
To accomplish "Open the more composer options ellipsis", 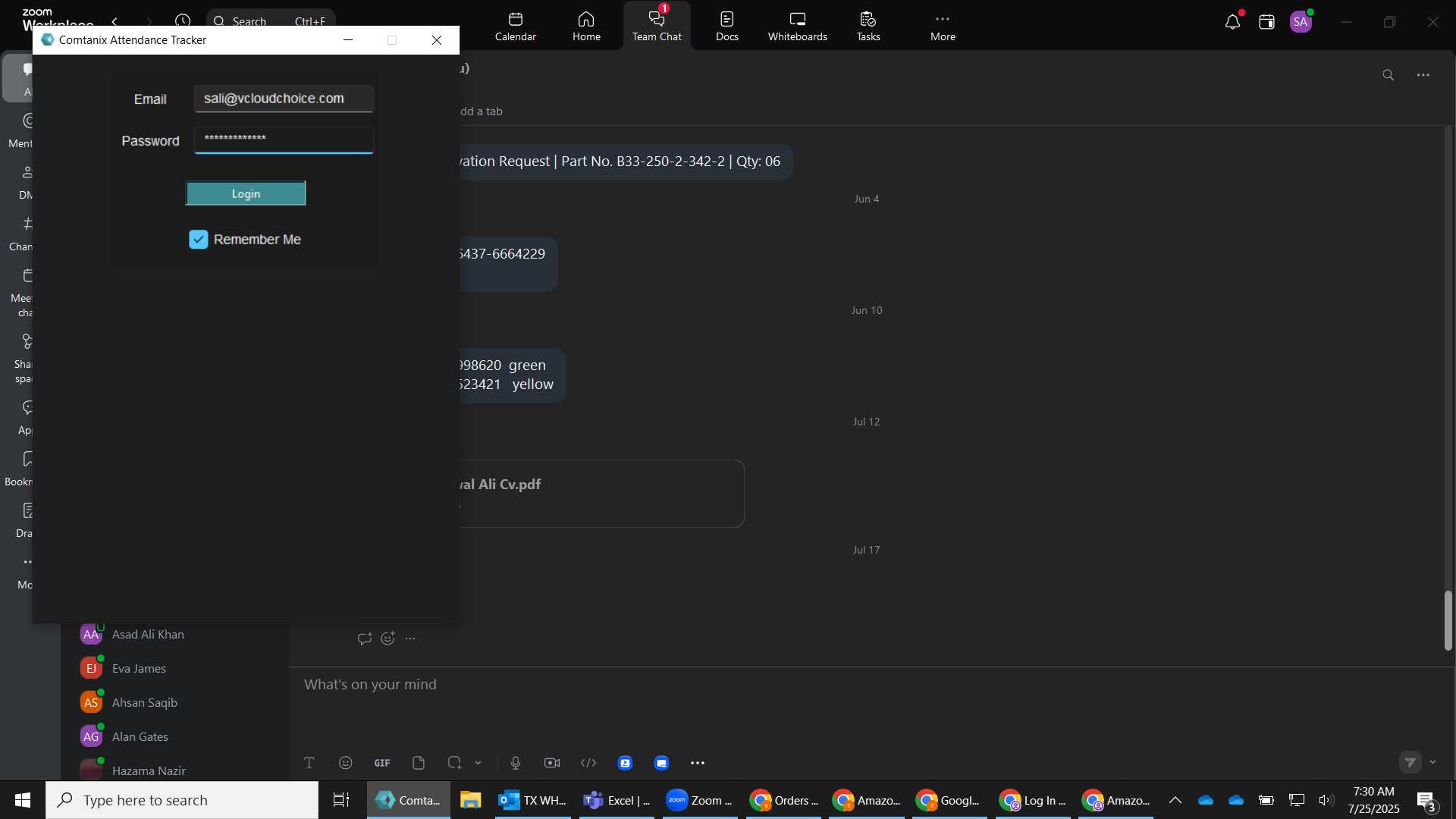I will pyautogui.click(x=698, y=763).
